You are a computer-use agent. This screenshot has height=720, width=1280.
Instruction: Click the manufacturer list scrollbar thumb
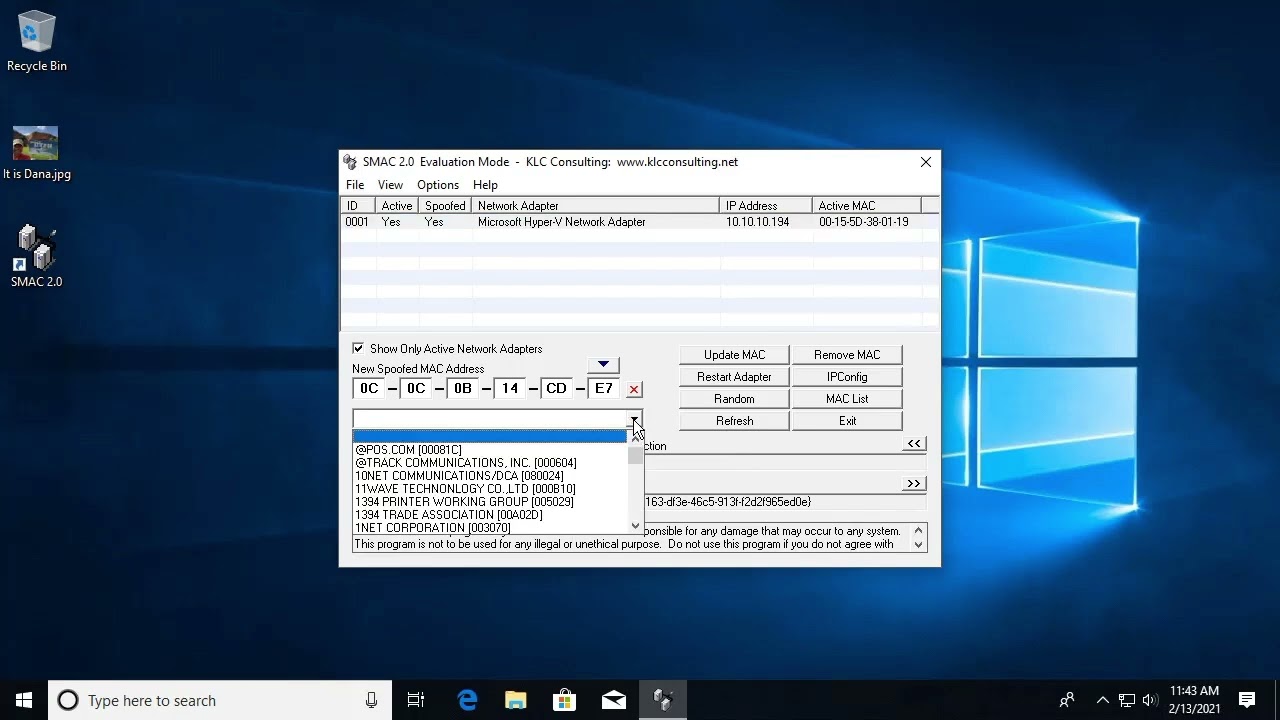(x=635, y=456)
